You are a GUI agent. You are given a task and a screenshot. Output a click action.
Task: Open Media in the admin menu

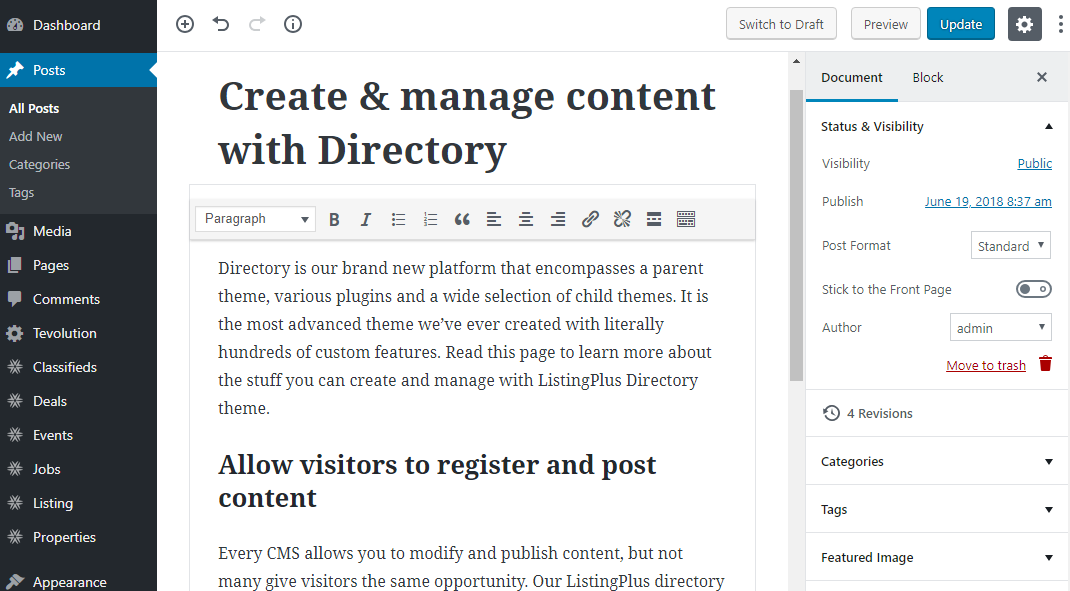[78, 231]
